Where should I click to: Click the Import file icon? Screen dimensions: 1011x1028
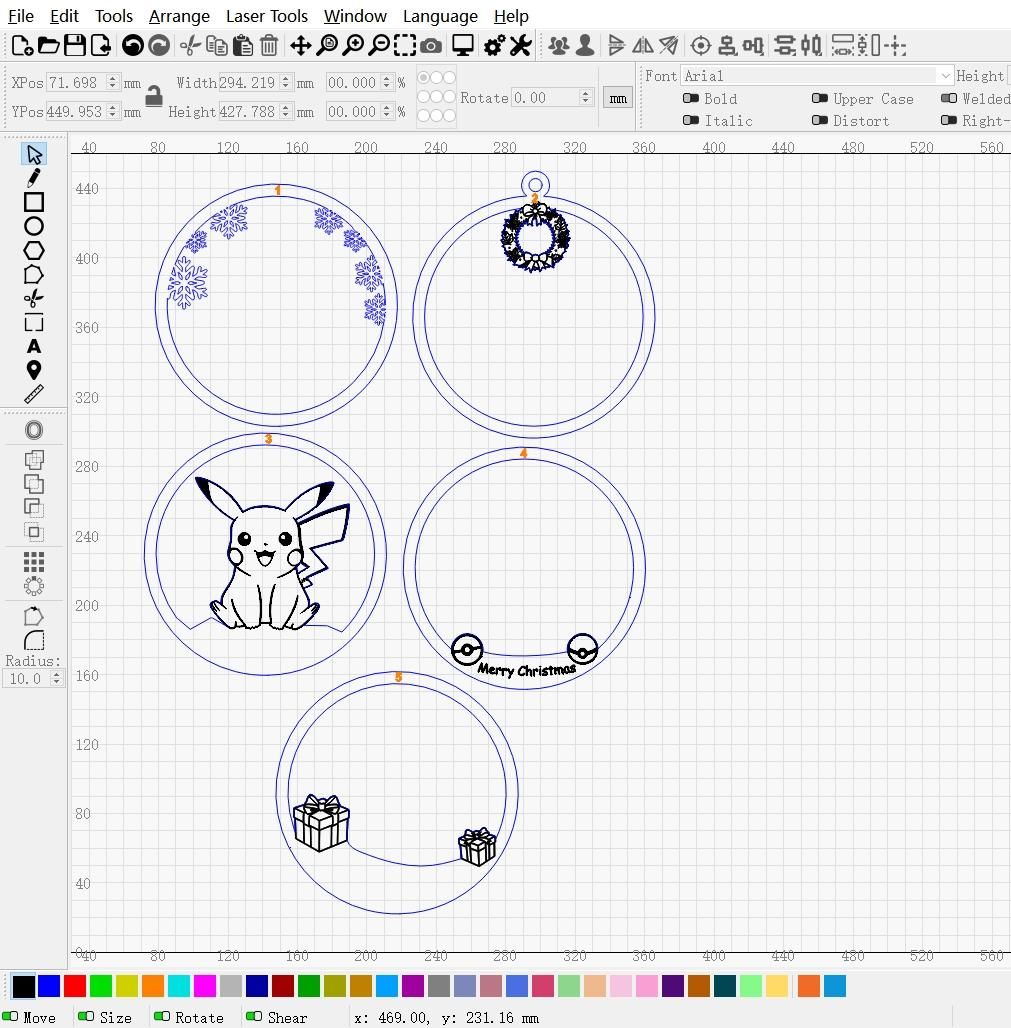pos(101,45)
